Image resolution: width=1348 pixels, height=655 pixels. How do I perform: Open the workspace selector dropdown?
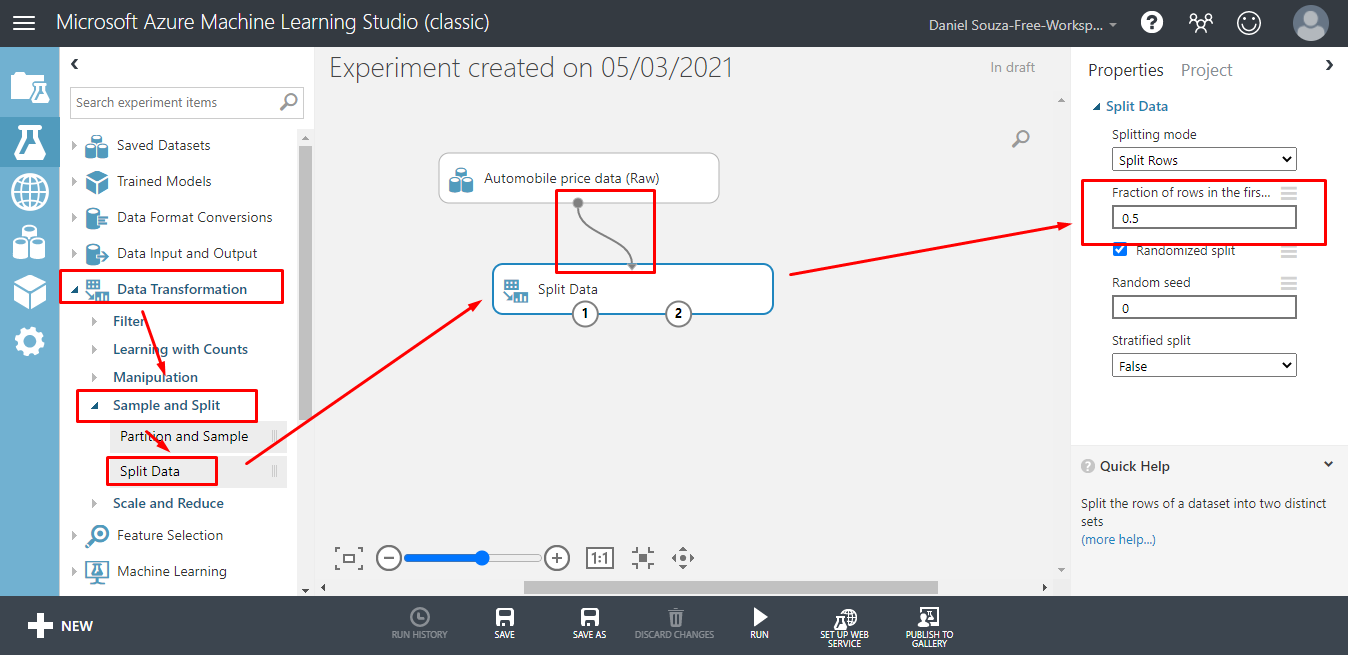(x=1023, y=23)
